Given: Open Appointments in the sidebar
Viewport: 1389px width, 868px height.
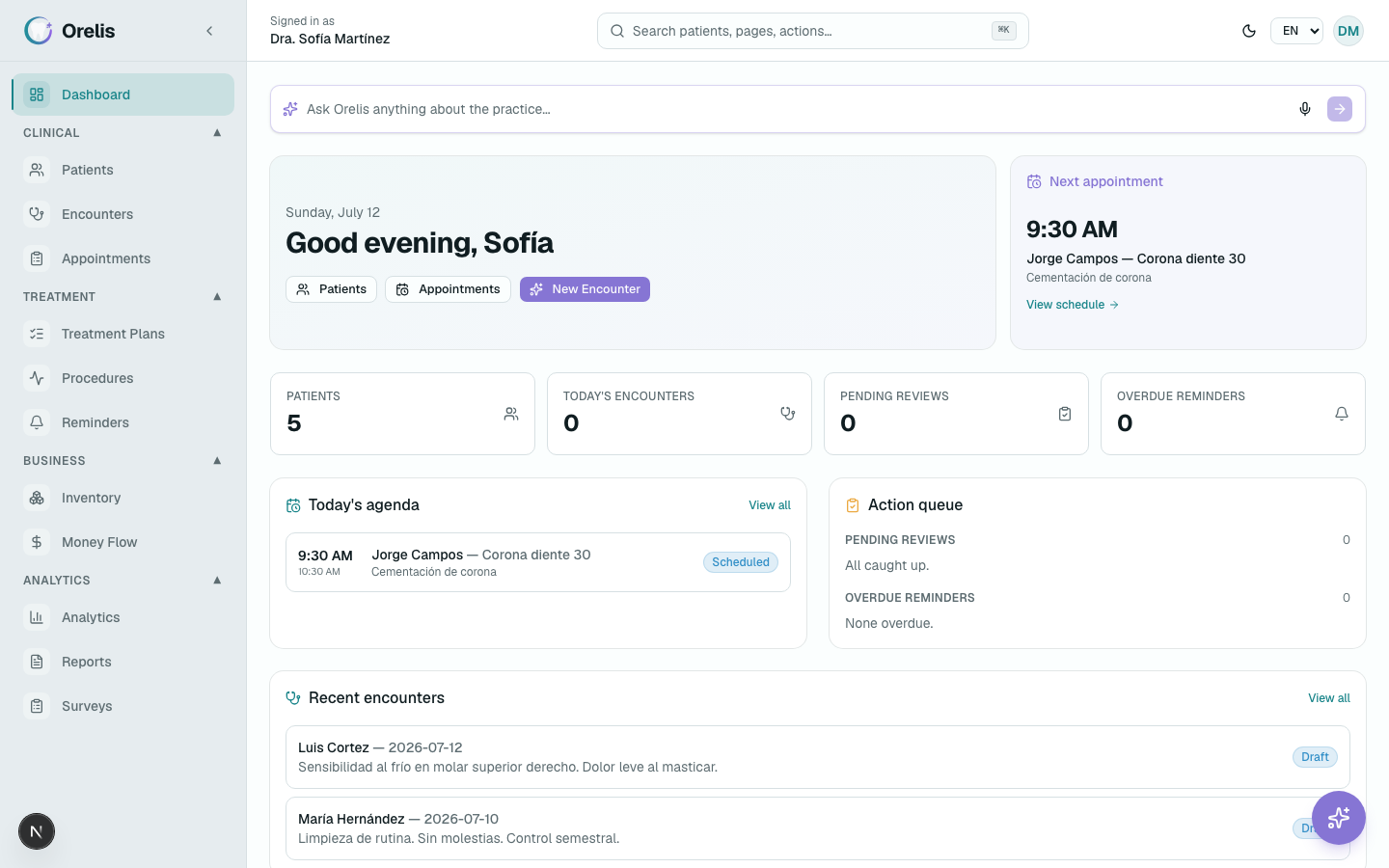Looking at the screenshot, I should (x=123, y=258).
